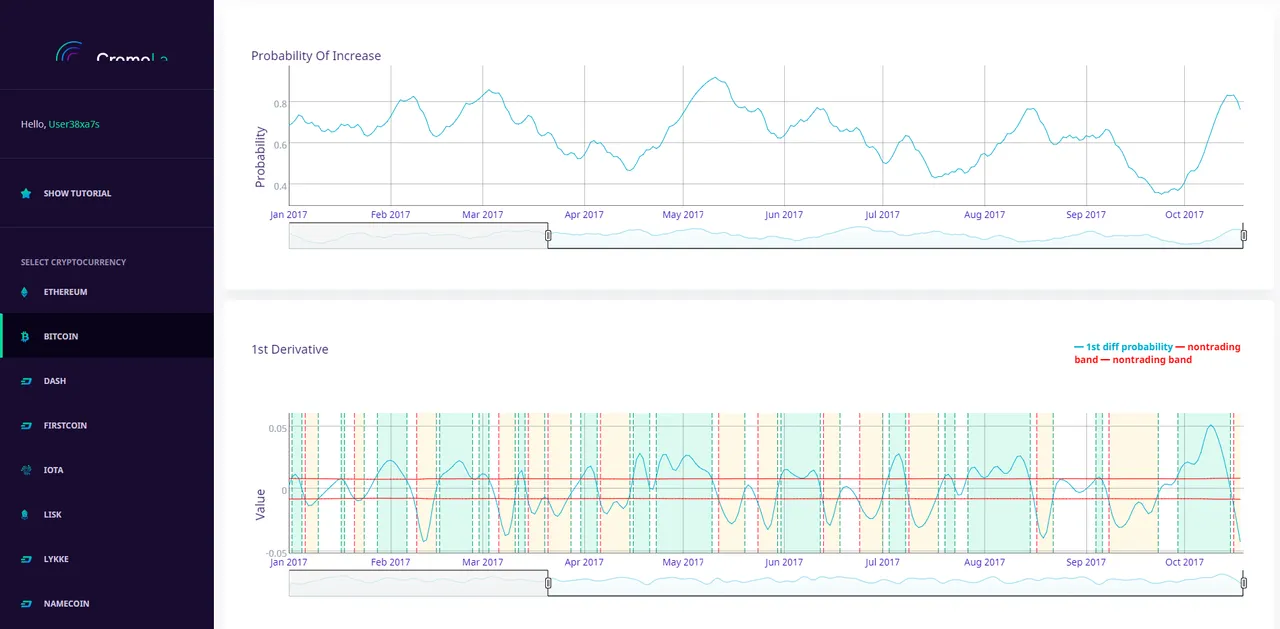Click left range slider handle of Derivative chart
The width and height of the screenshot is (1280, 629).
548,583
